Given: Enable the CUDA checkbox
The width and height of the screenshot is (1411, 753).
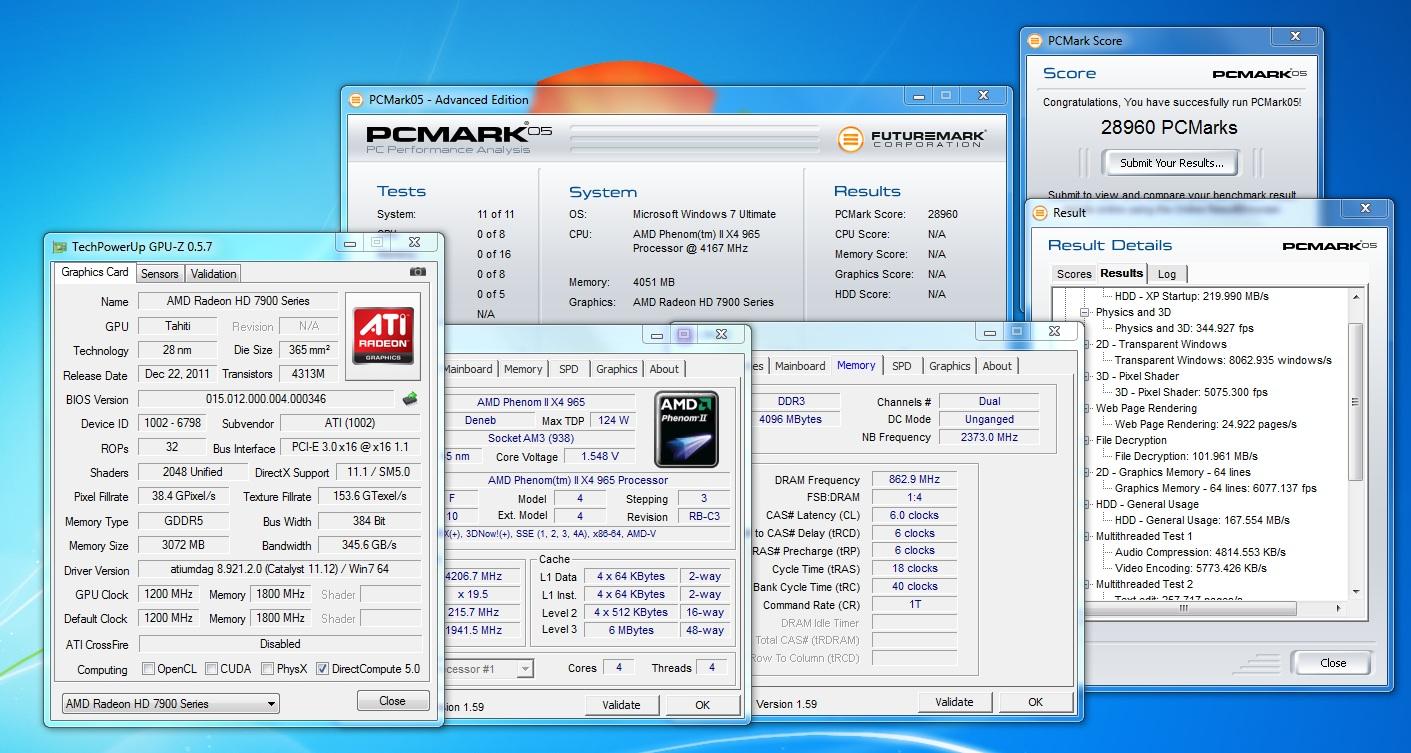Looking at the screenshot, I should [x=212, y=669].
